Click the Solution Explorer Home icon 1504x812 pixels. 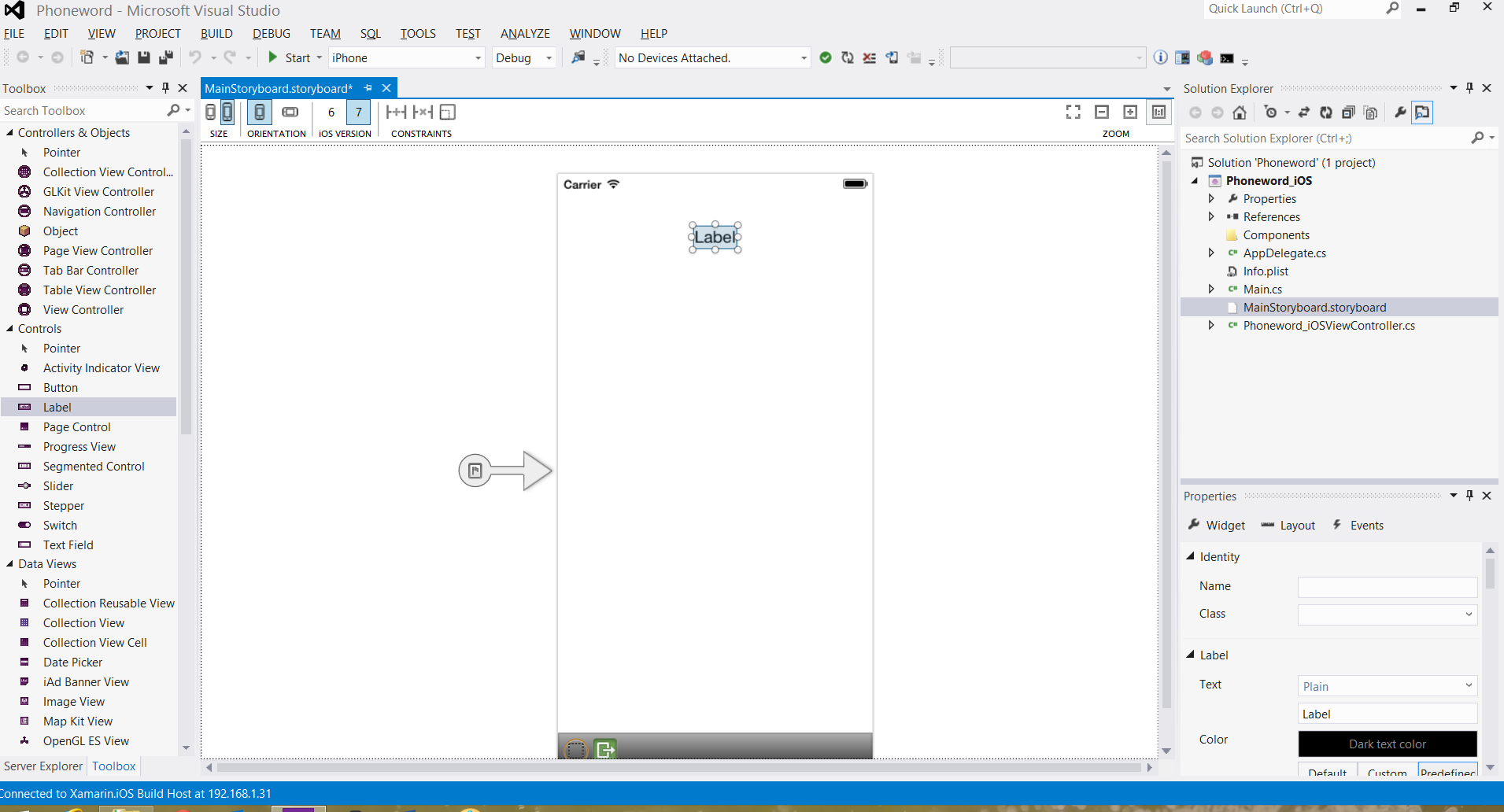(1240, 113)
